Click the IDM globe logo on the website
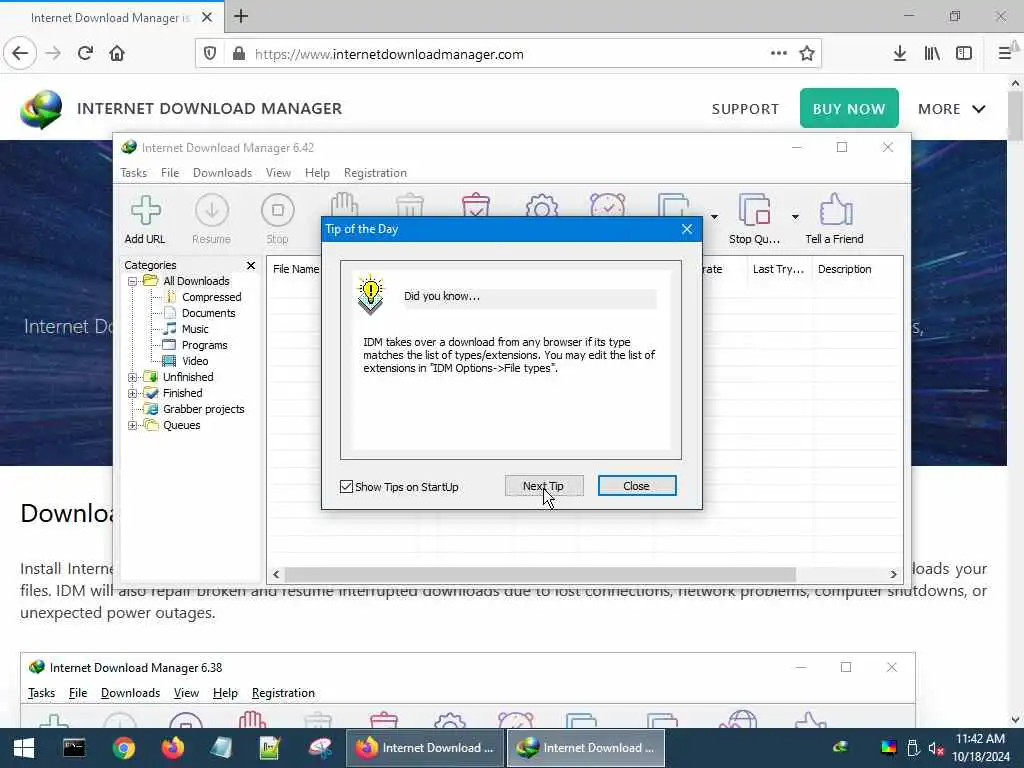This screenshot has width=1024, height=768. [40, 109]
